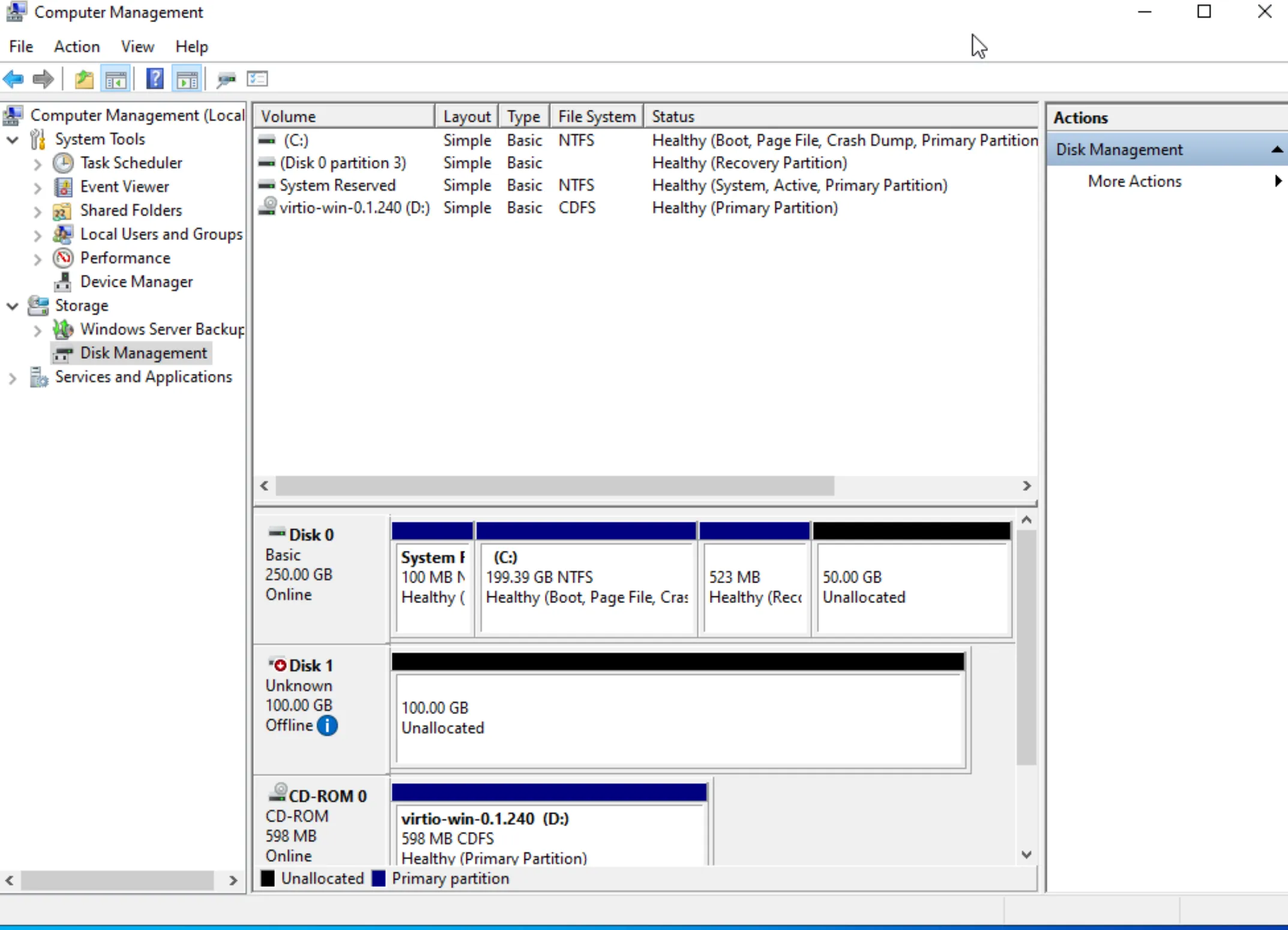The image size is (1288, 930).
Task: Open Help using the question mark toolbar icon
Action: 154,79
